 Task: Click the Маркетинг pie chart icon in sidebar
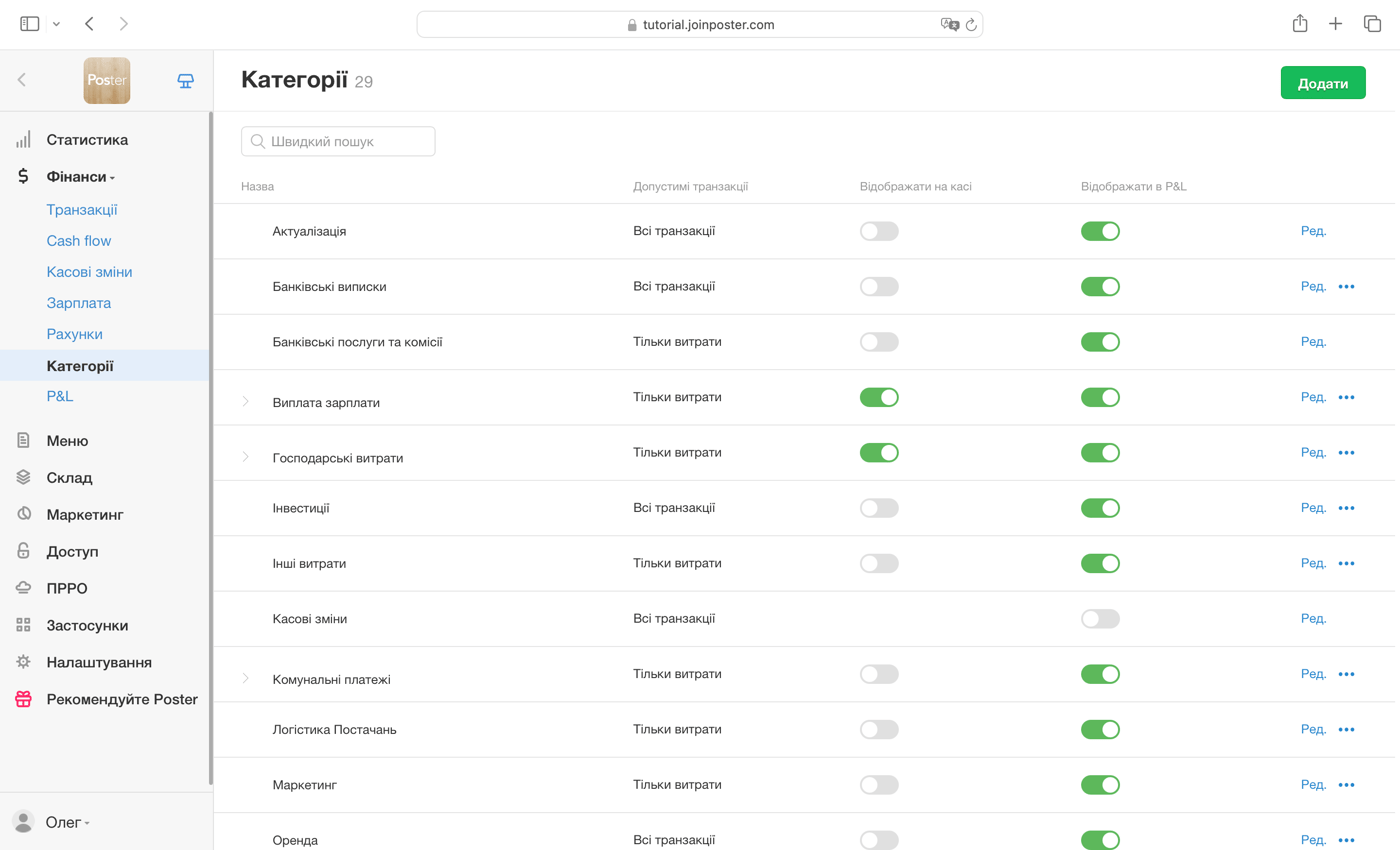tap(23, 515)
